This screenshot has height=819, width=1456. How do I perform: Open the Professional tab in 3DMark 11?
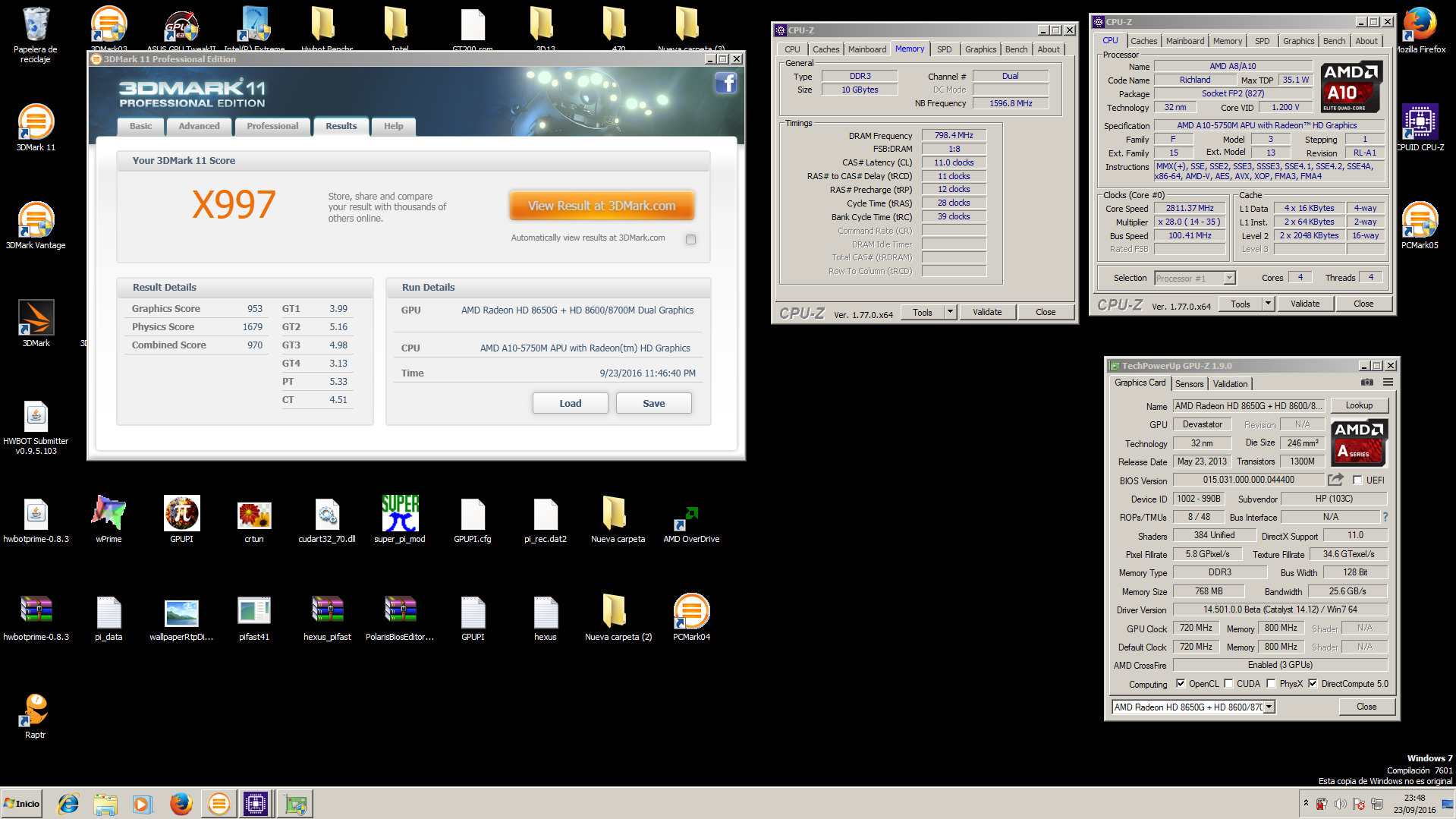tap(272, 126)
